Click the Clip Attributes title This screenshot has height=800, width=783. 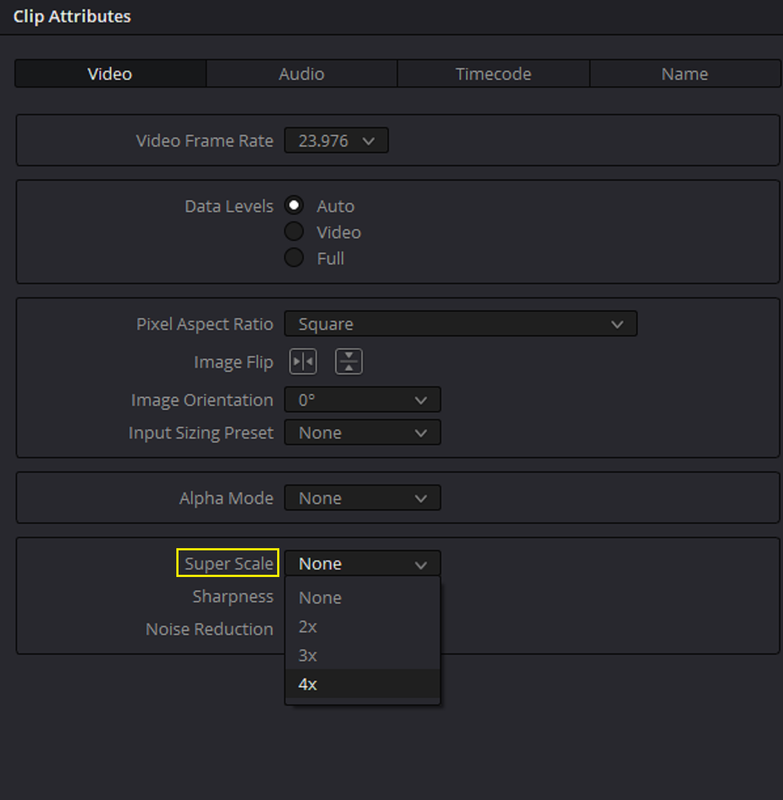[x=72, y=16]
